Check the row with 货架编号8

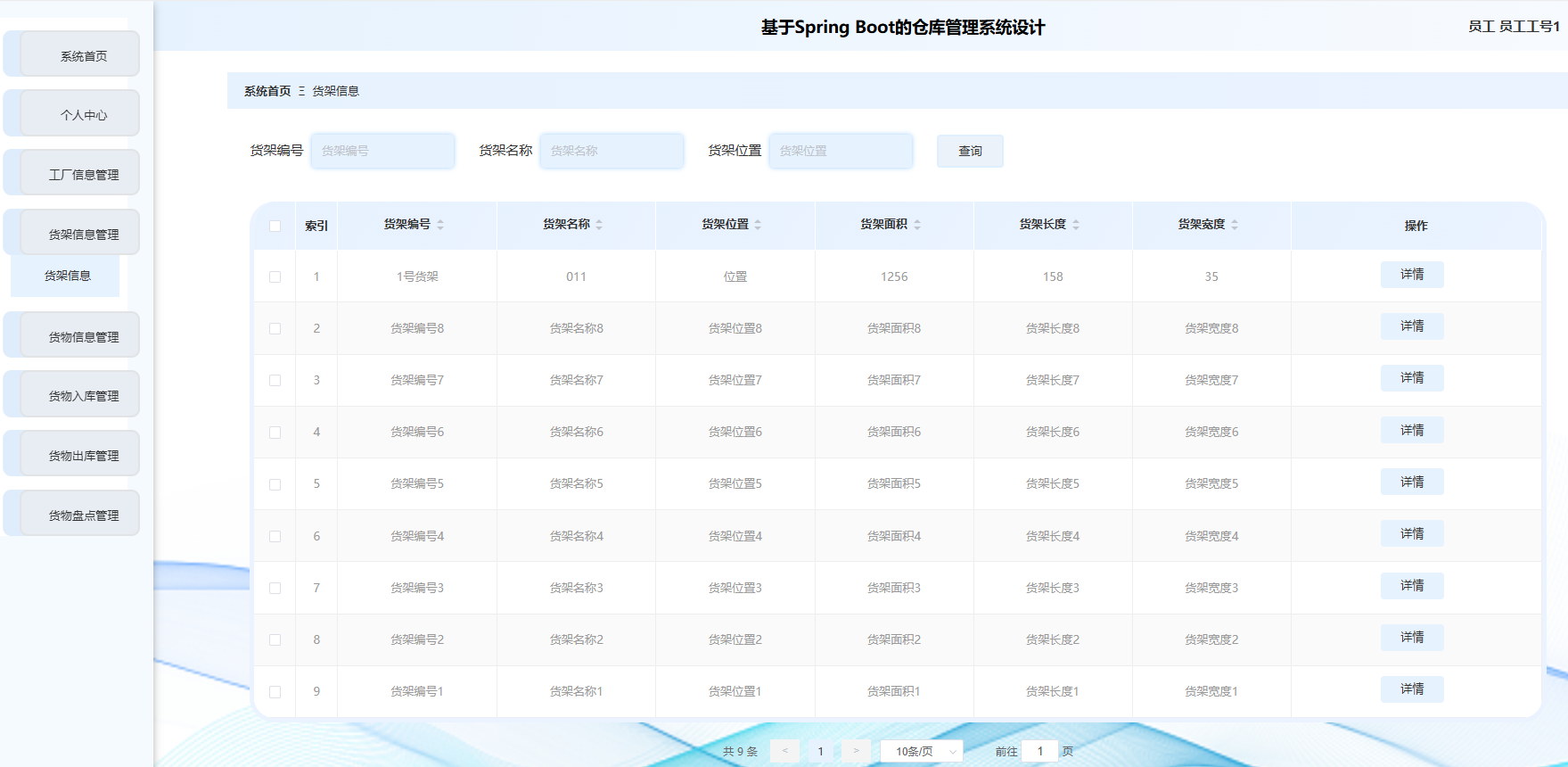275,328
